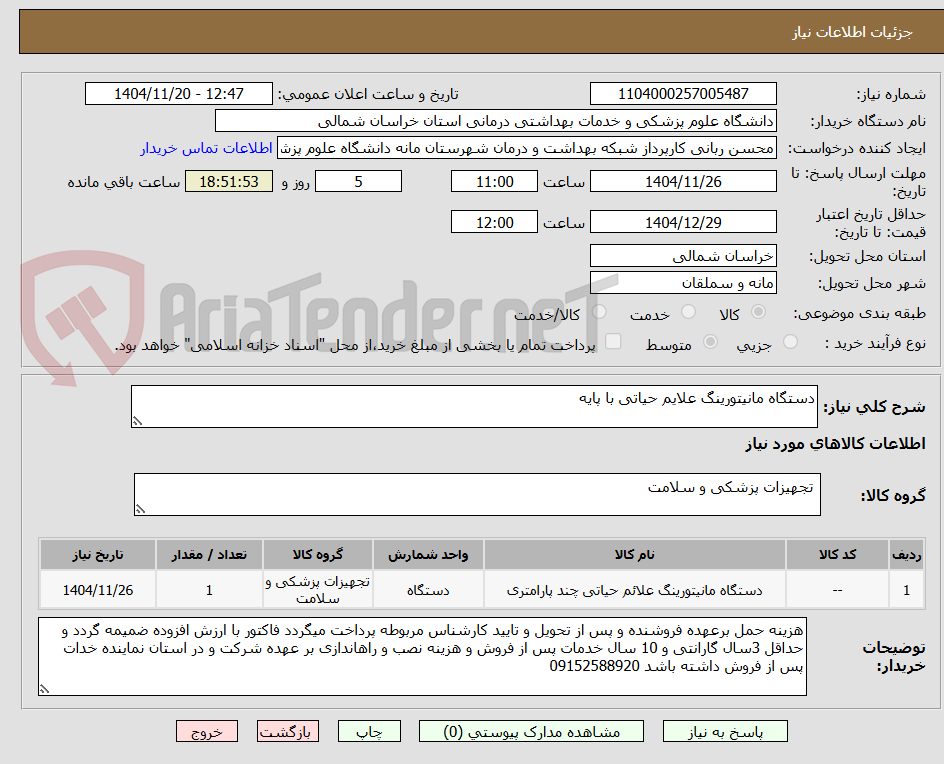Click the resize handle of گروه کالا box

(140, 509)
